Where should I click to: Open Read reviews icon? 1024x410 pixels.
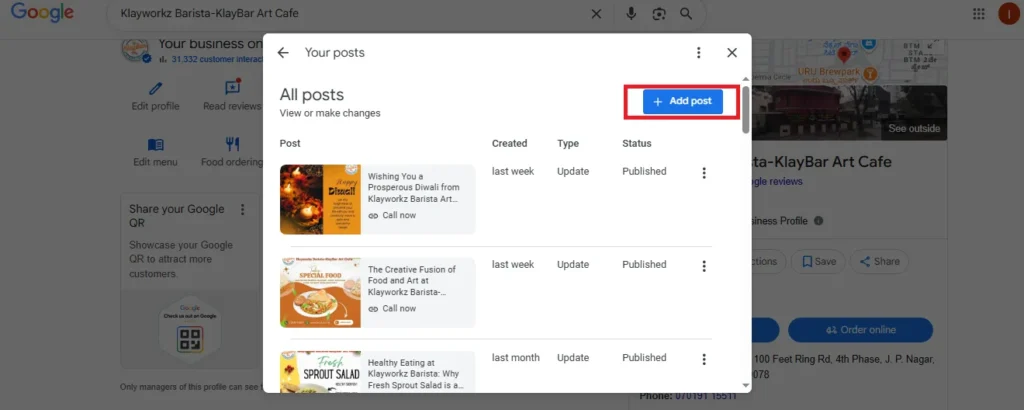(232, 87)
